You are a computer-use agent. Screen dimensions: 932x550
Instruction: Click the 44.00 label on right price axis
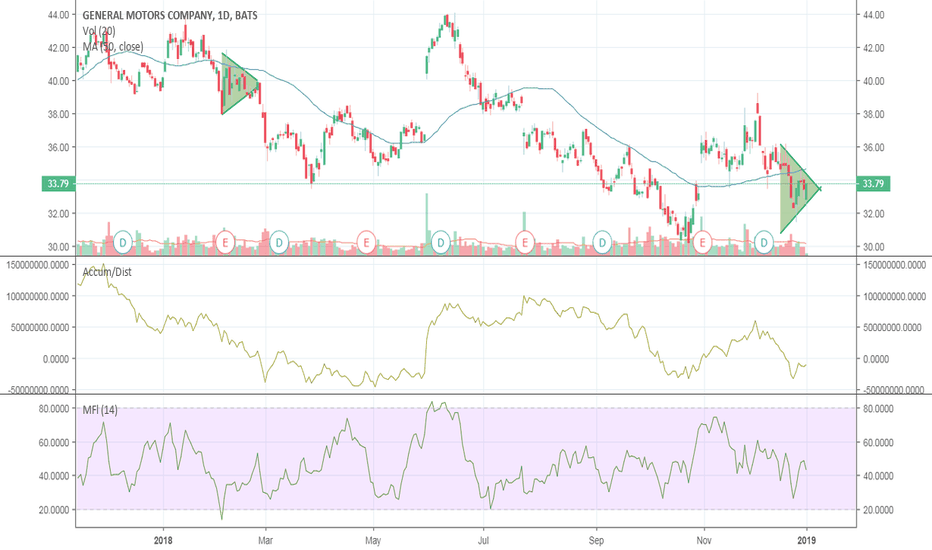click(873, 14)
